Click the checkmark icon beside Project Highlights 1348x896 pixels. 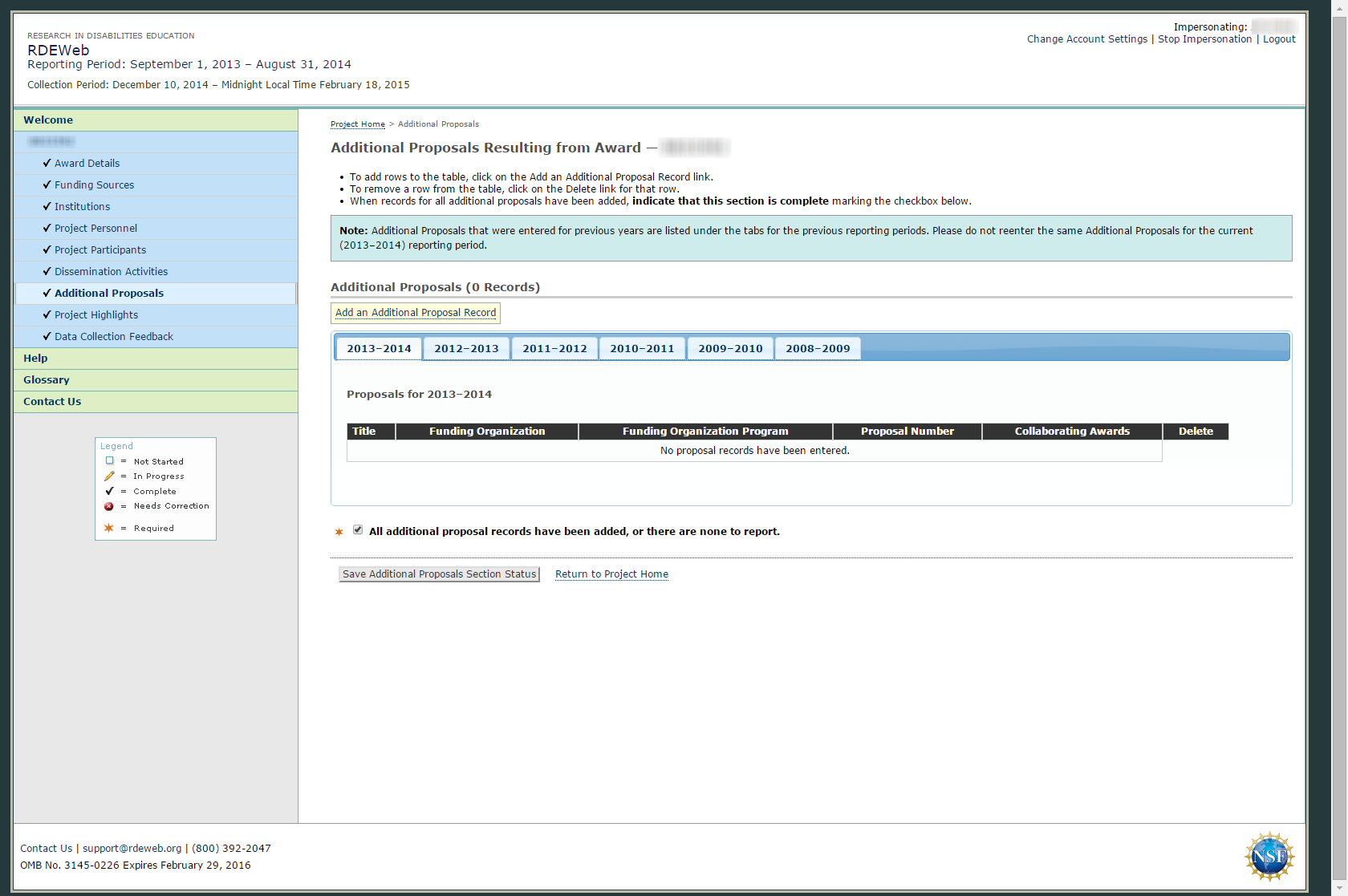[47, 314]
